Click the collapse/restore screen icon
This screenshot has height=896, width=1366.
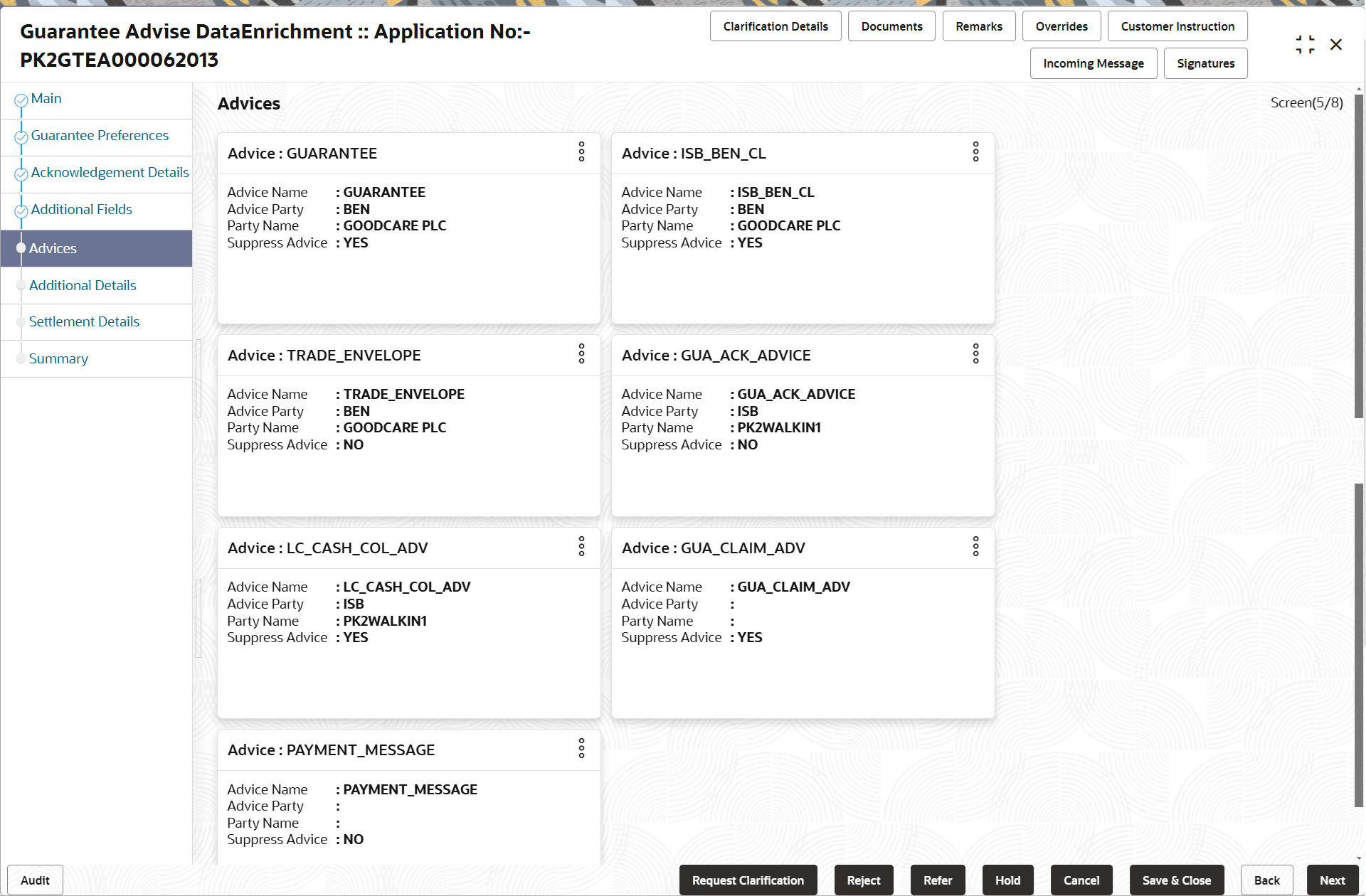1305,45
